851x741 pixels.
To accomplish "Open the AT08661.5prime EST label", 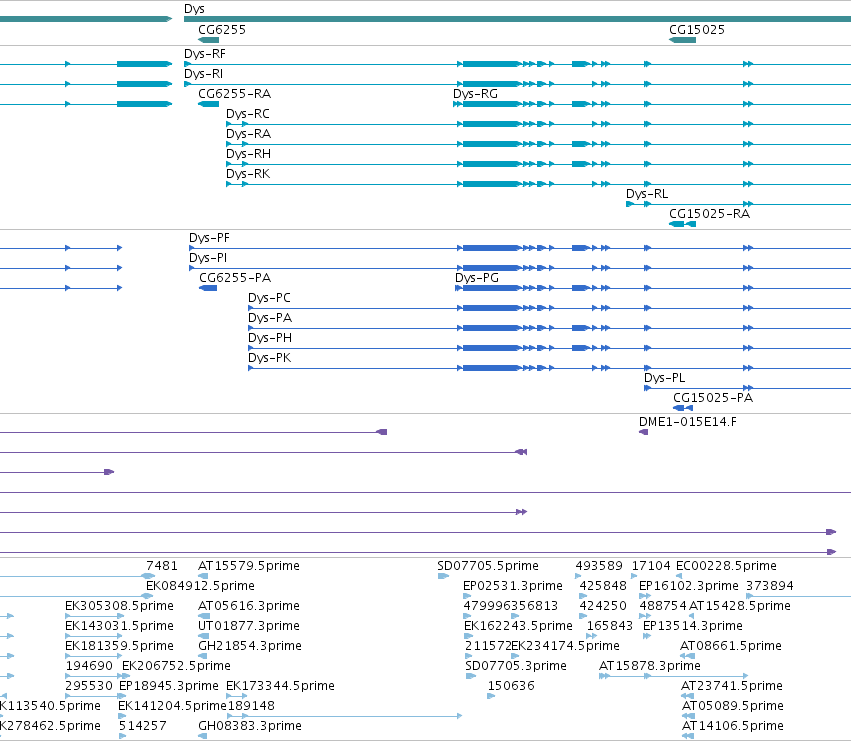I will pyautogui.click(x=731, y=647).
